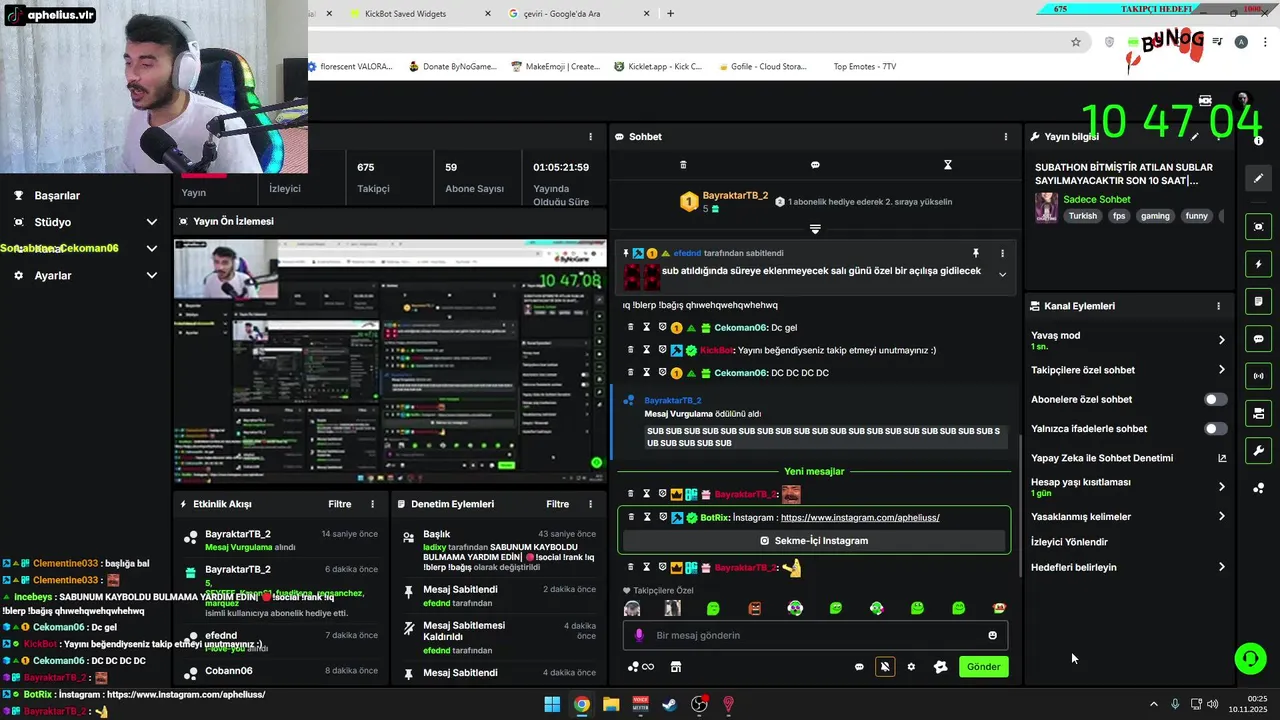
Task: Click the trash icon under Sohbet header
Action: [683, 165]
